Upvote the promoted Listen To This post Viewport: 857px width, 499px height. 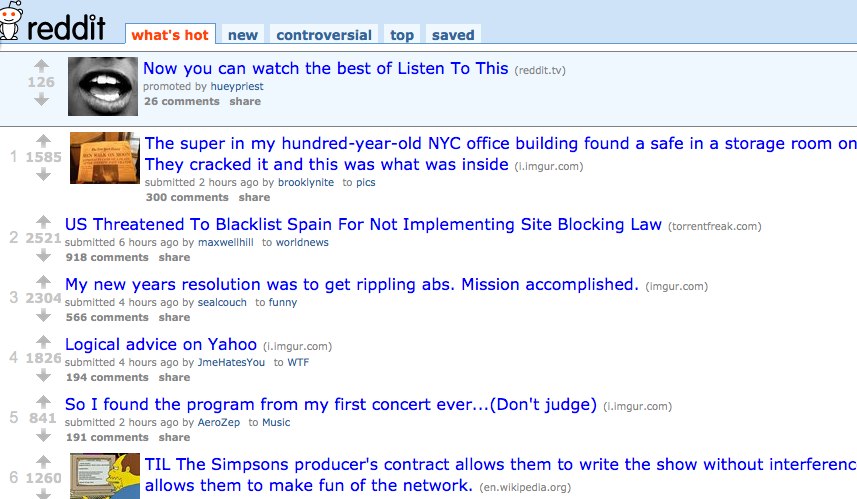pyautogui.click(x=42, y=66)
